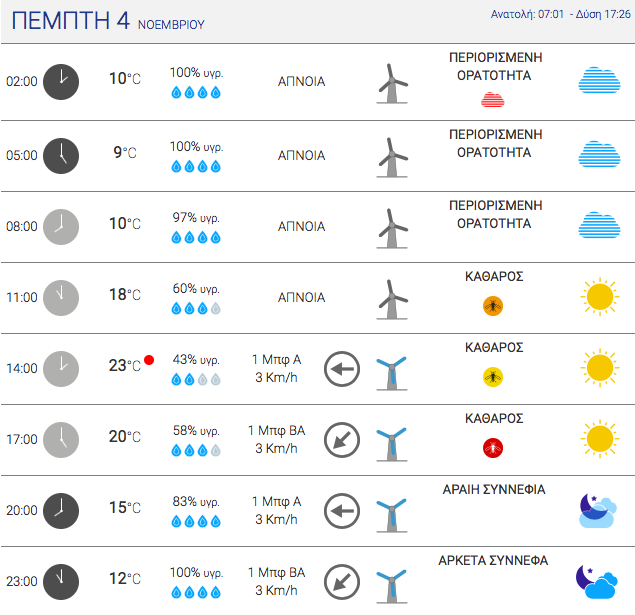This screenshot has height=615, width=635.
Task: Click the yellow mosquito icon at 14:00
Action: pos(493,377)
